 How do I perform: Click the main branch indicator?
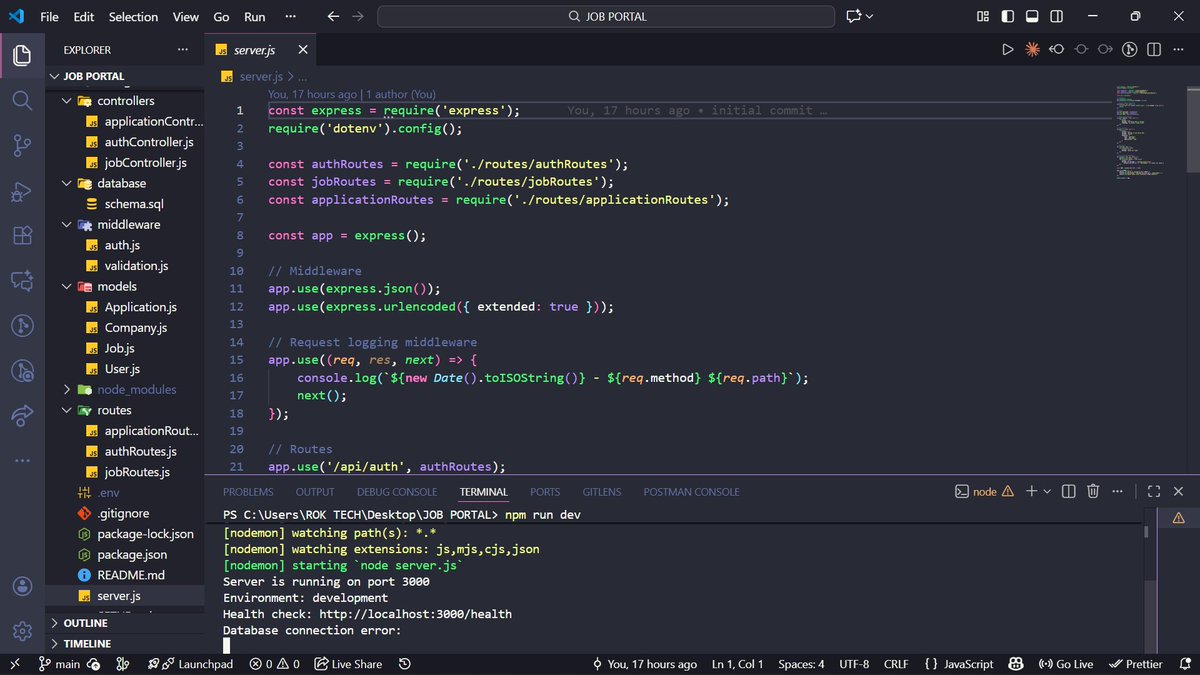pyautogui.click(x=58, y=664)
